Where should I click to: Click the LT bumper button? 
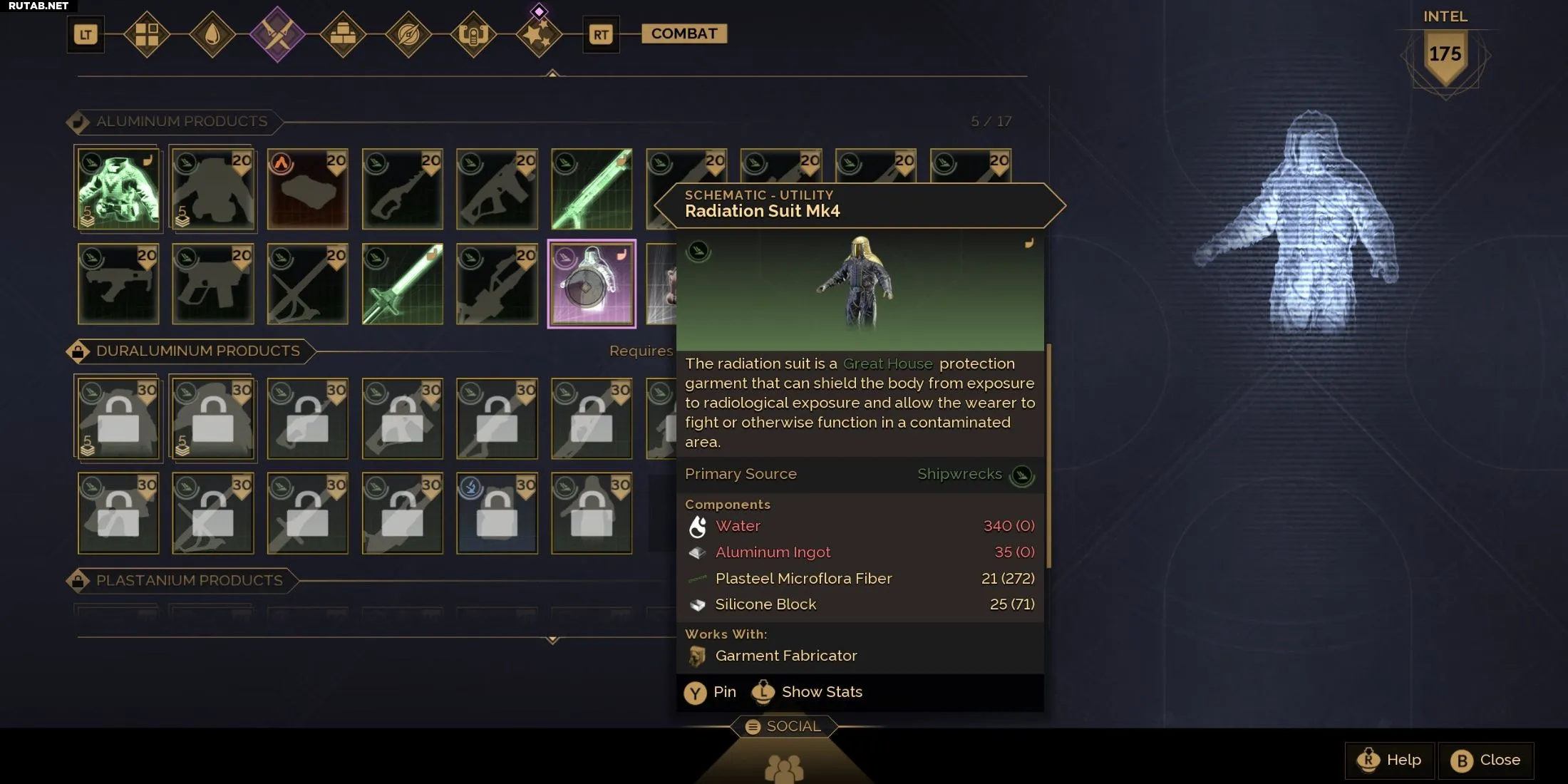pyautogui.click(x=86, y=34)
